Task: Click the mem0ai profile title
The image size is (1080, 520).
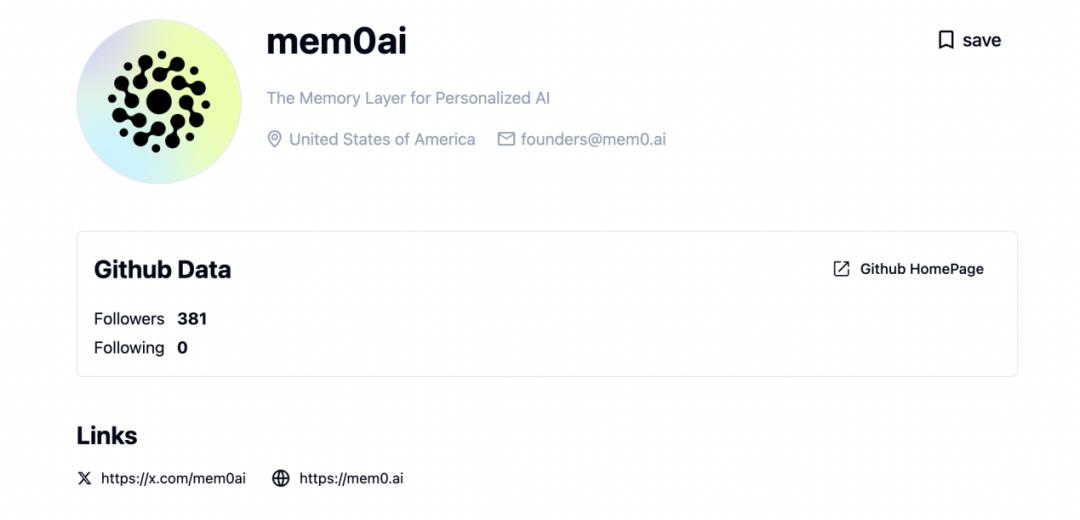Action: 337,41
